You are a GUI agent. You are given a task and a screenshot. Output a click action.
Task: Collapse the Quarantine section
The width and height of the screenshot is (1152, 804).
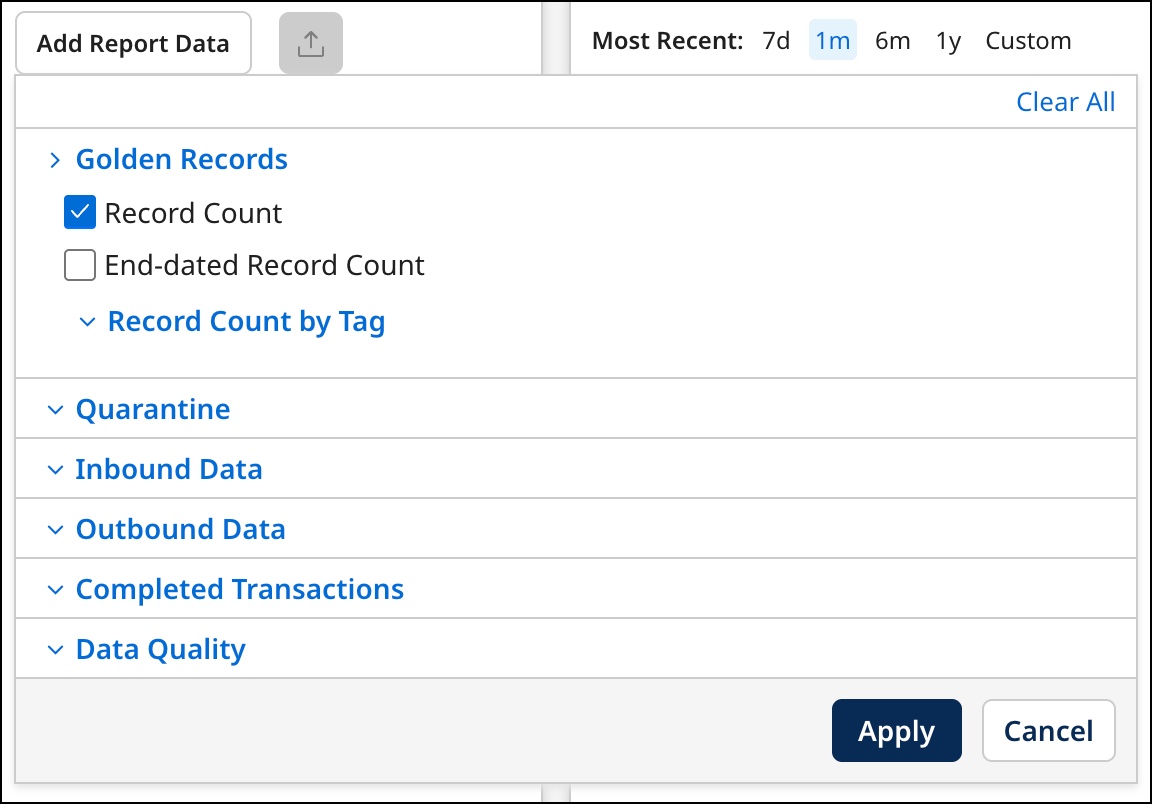coord(56,408)
